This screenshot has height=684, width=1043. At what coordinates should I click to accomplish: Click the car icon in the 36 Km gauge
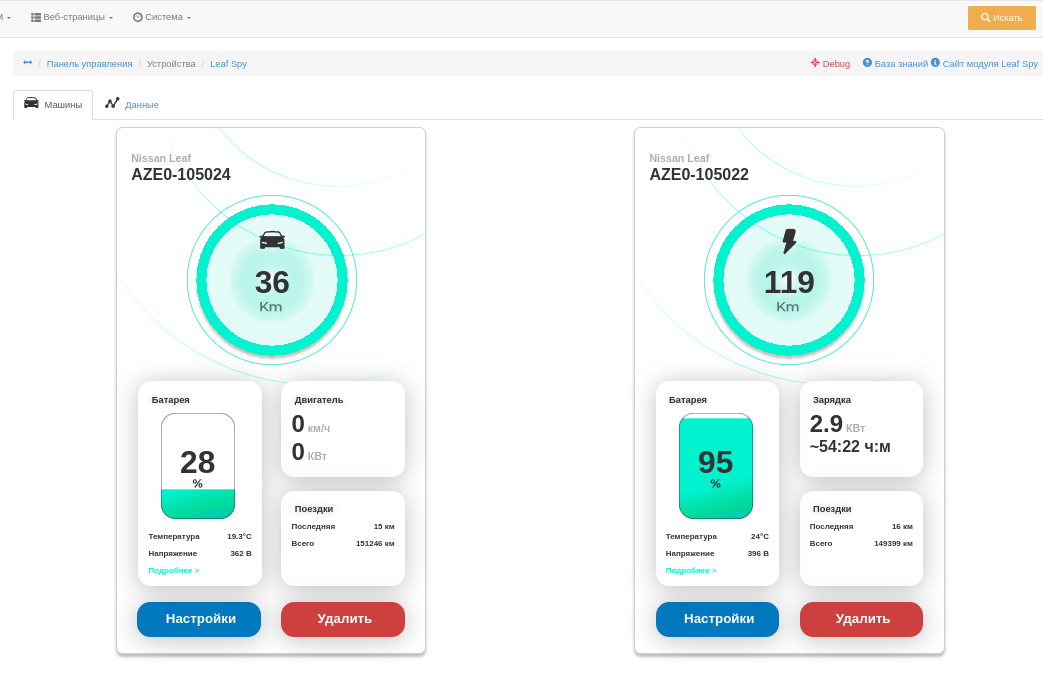pos(272,240)
